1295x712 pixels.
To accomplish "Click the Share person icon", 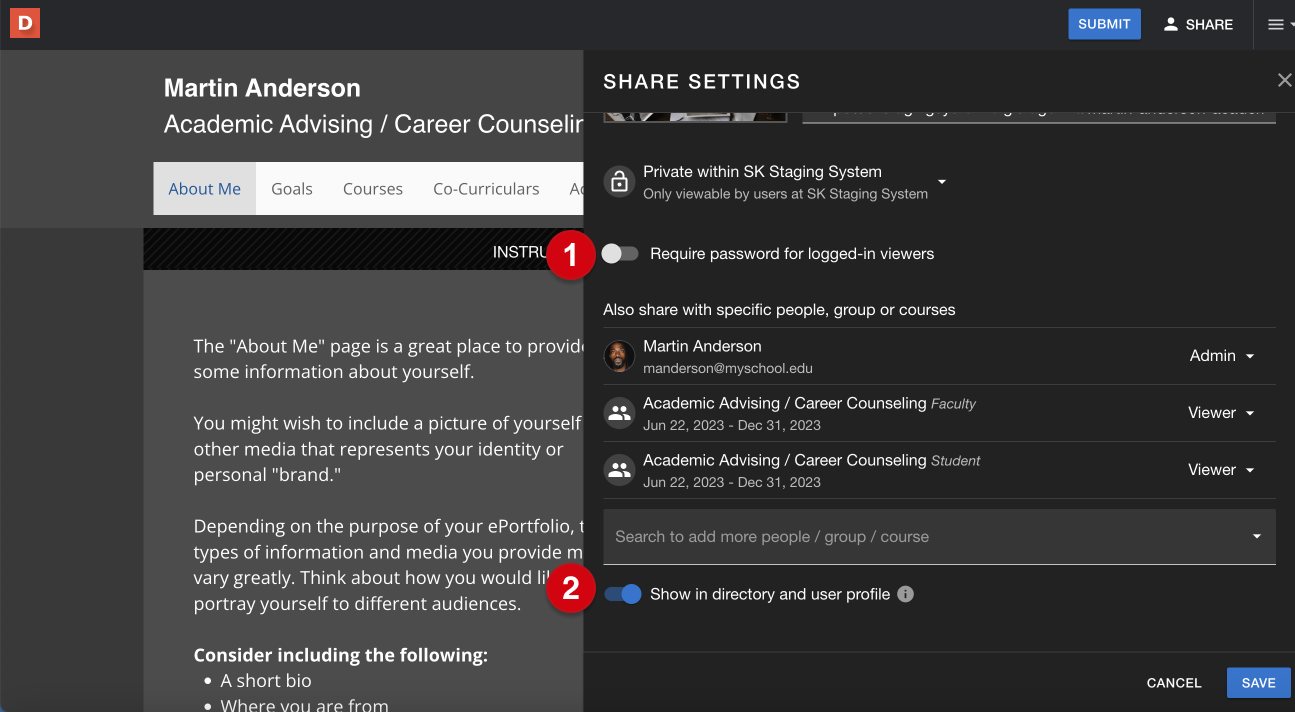I will click(1171, 24).
